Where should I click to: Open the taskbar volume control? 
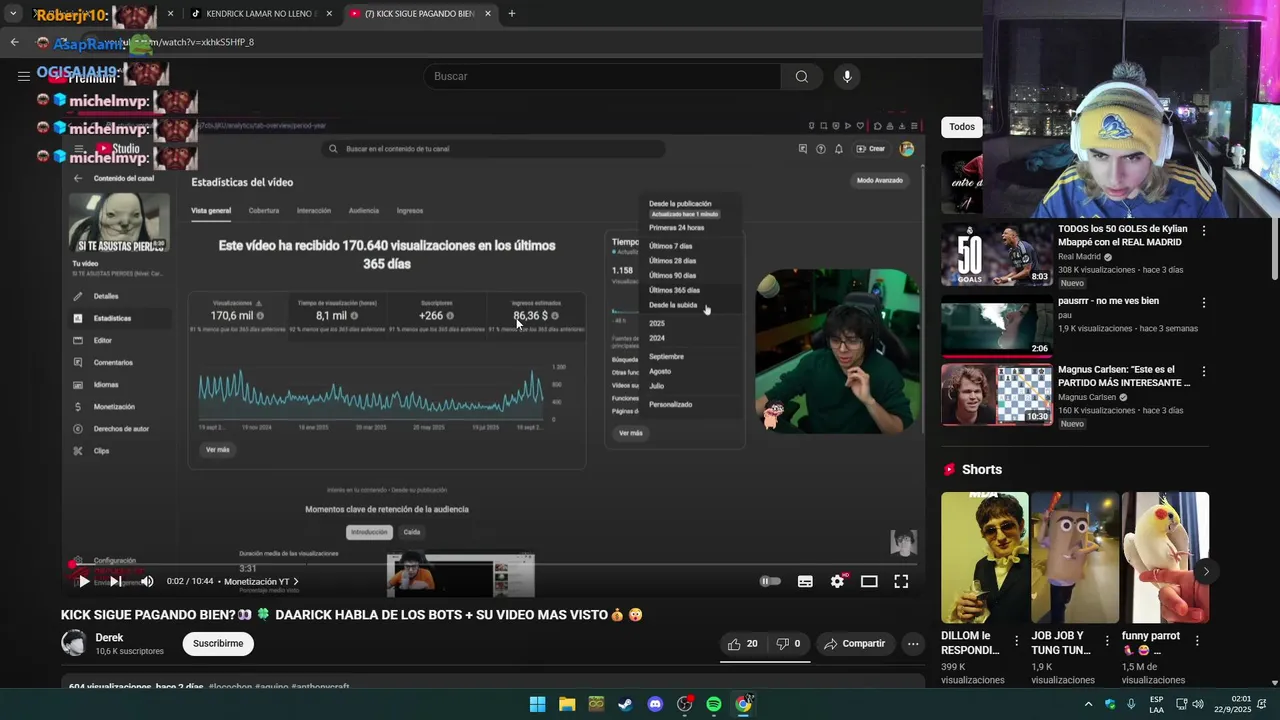click(x=1198, y=704)
